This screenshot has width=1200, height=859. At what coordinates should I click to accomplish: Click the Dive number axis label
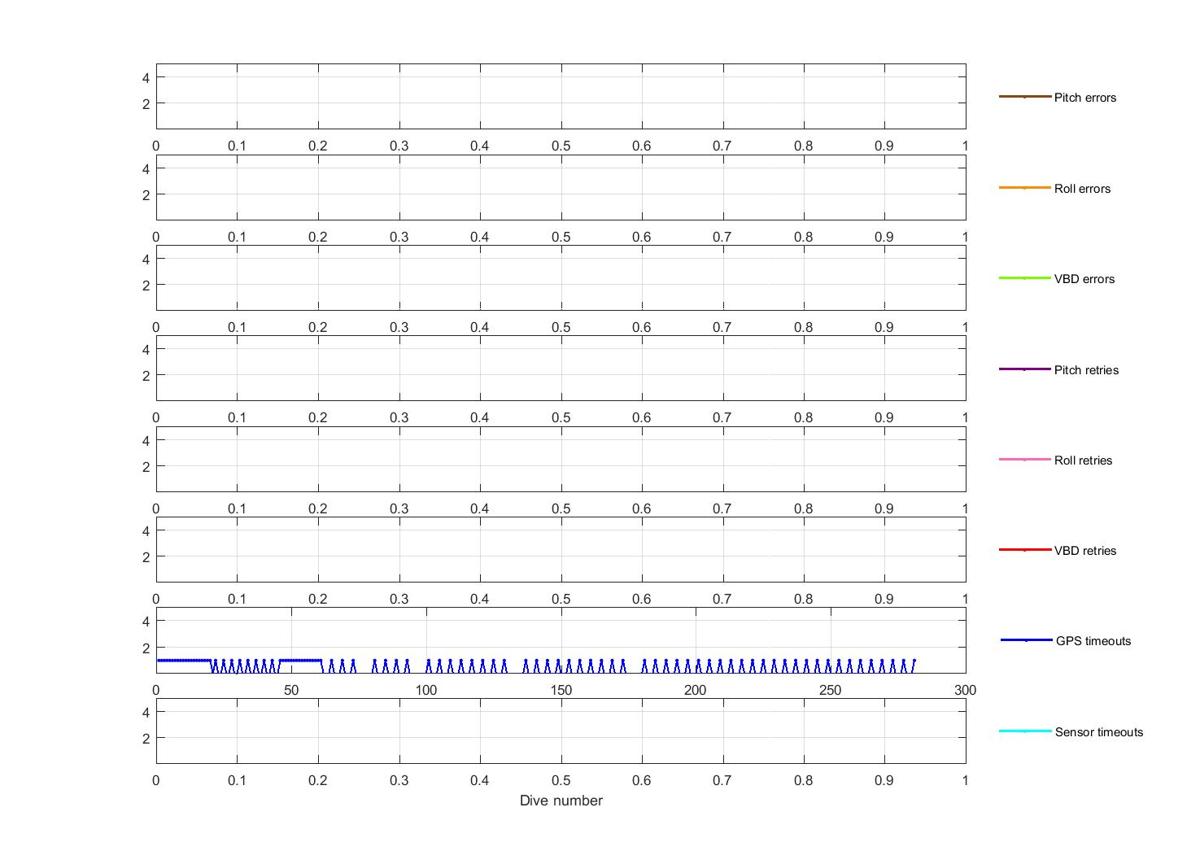561,801
